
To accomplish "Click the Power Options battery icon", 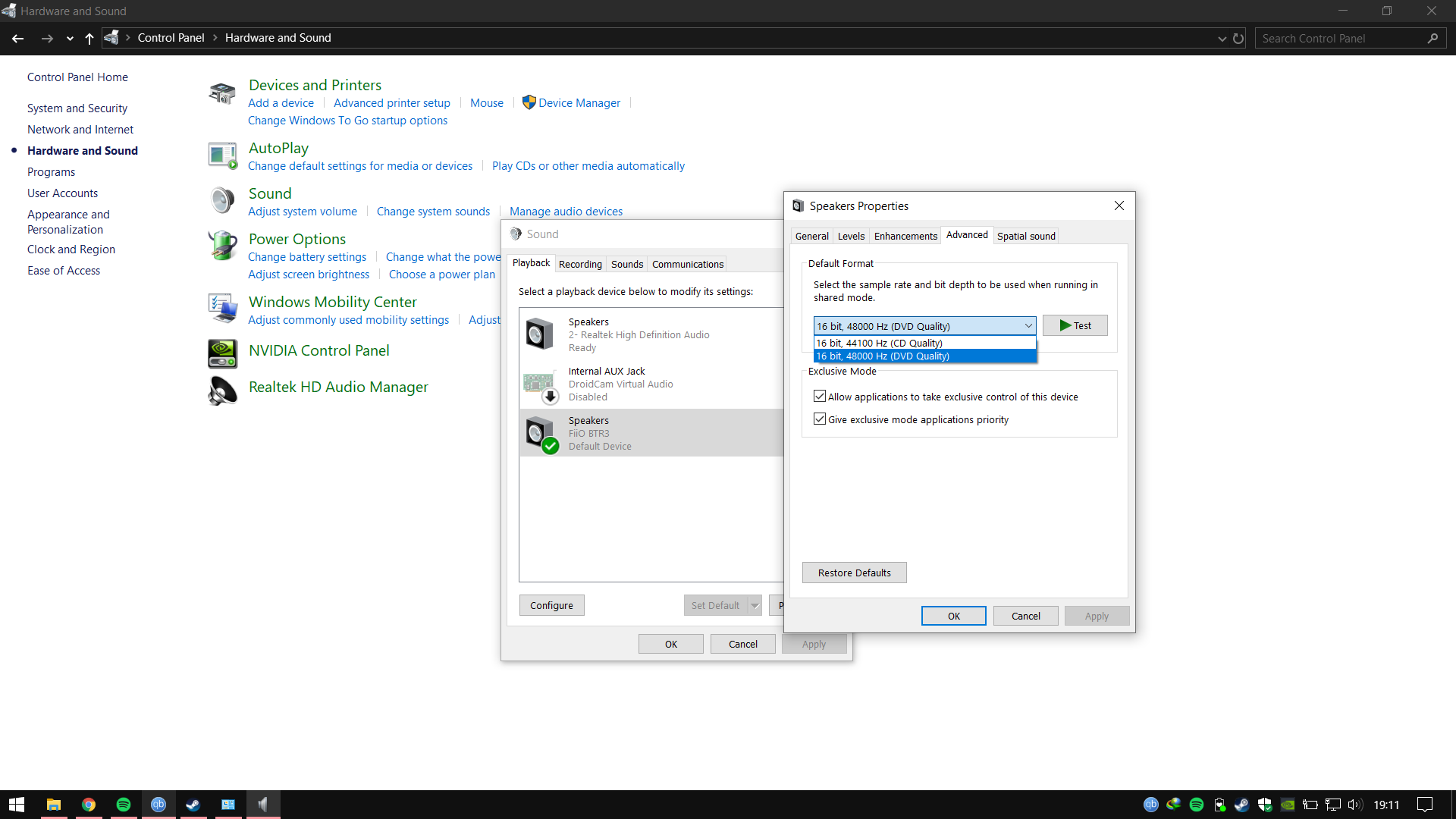I will point(222,246).
